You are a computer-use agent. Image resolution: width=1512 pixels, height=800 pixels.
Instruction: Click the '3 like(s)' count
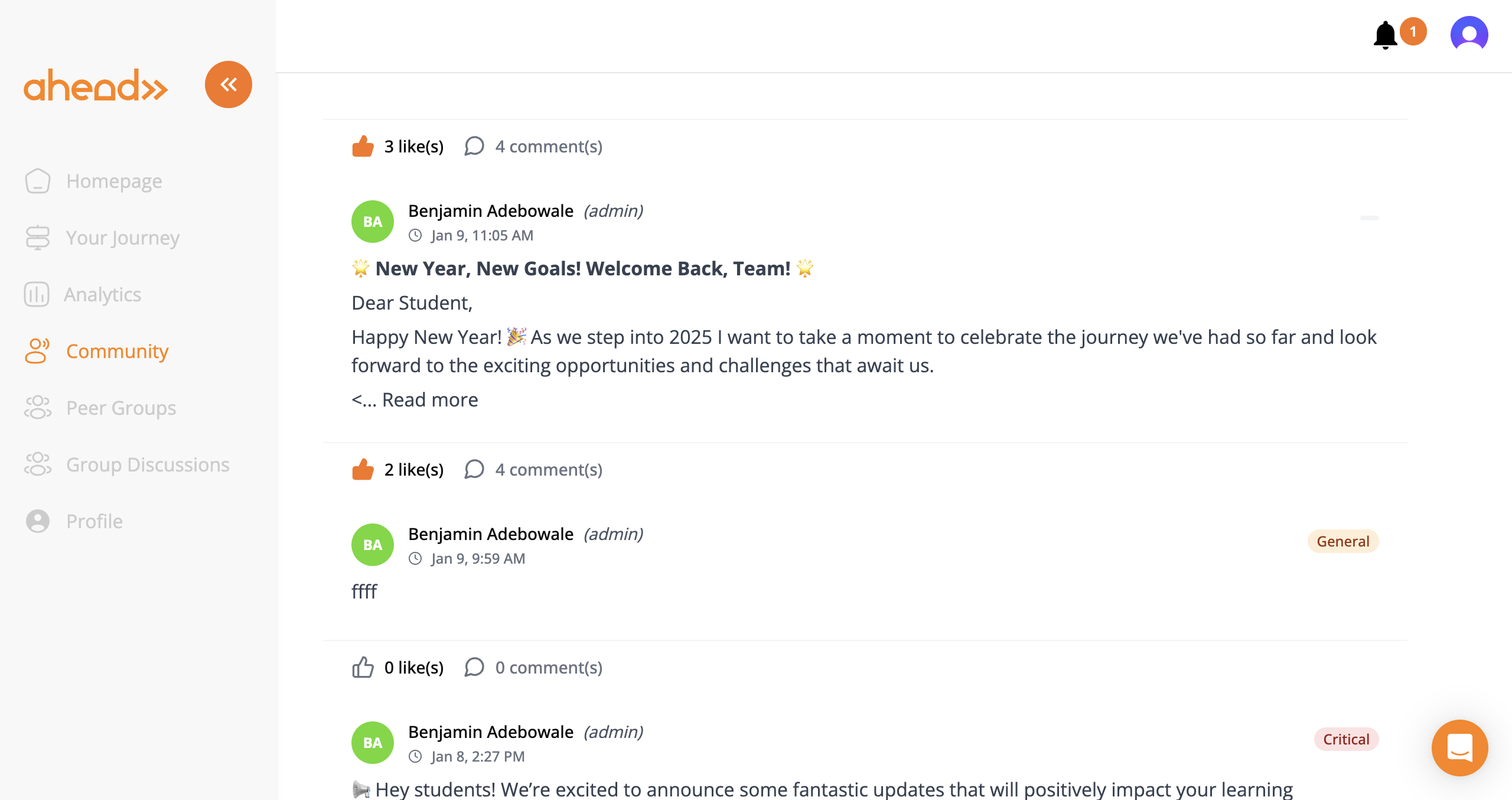coord(413,146)
